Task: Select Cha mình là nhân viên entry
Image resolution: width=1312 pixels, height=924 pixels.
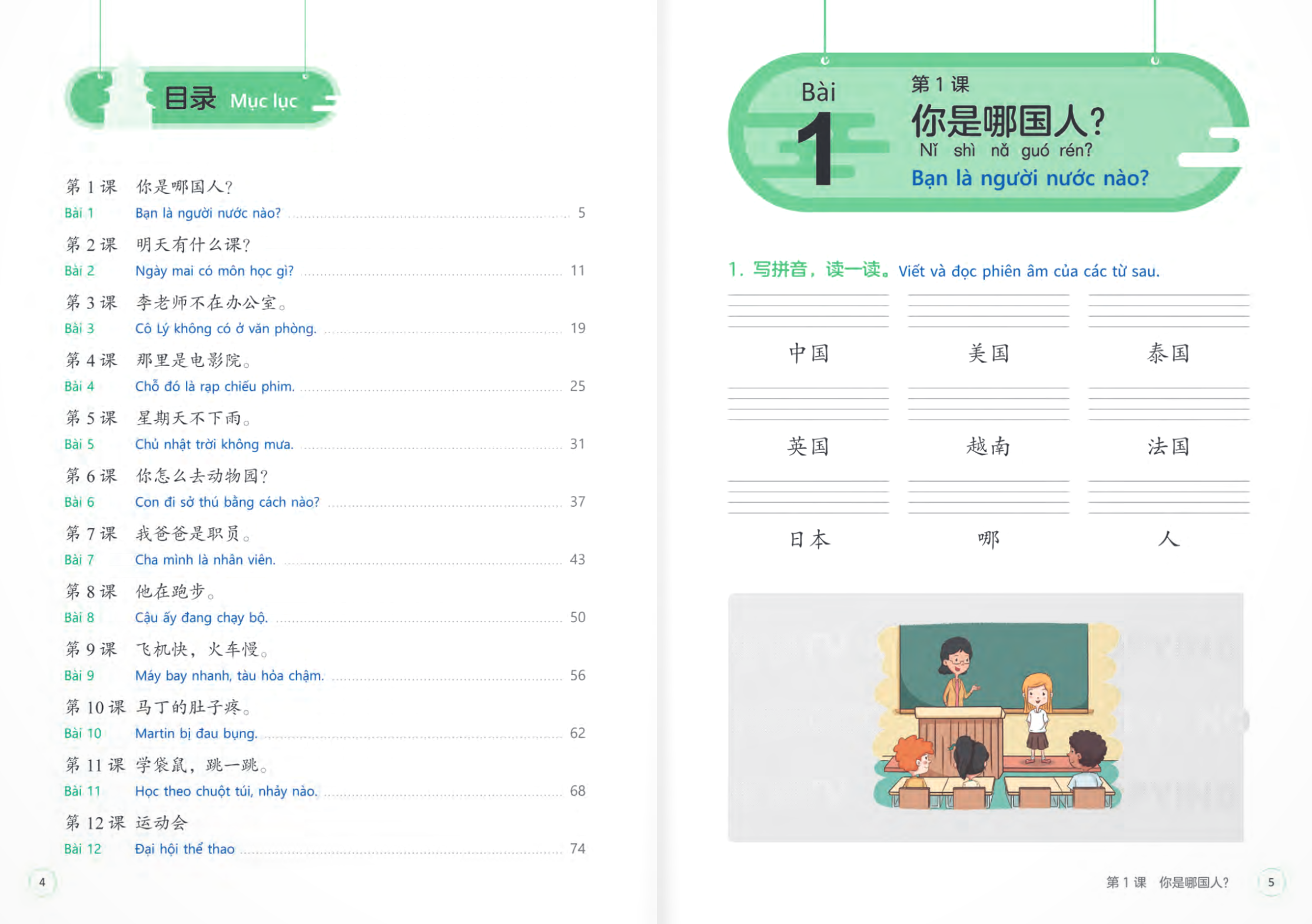Action: [x=205, y=560]
